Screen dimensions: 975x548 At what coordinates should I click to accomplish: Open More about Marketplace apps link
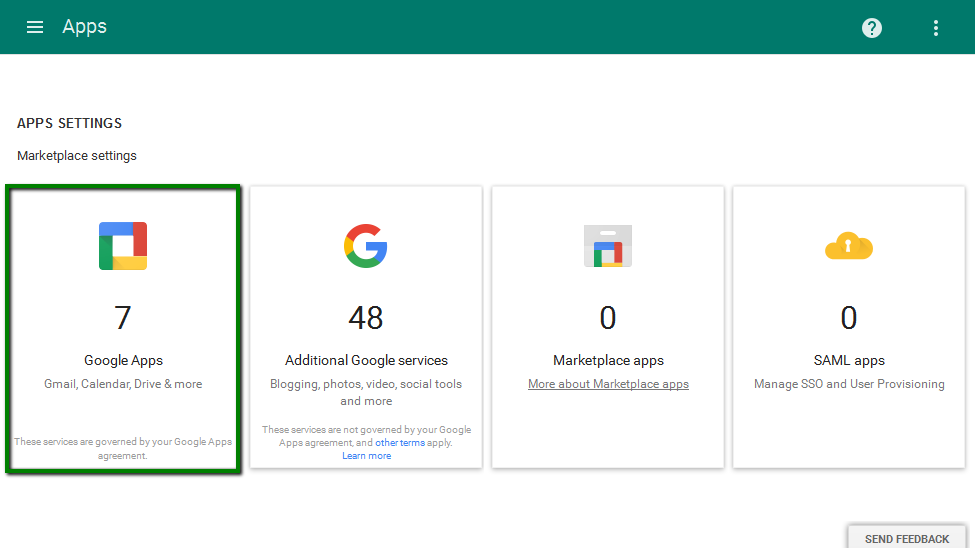coord(608,384)
